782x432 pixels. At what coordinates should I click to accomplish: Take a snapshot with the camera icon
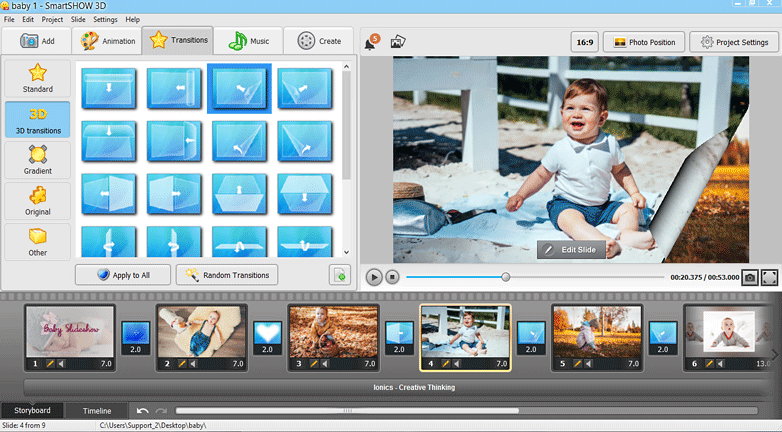[749, 277]
